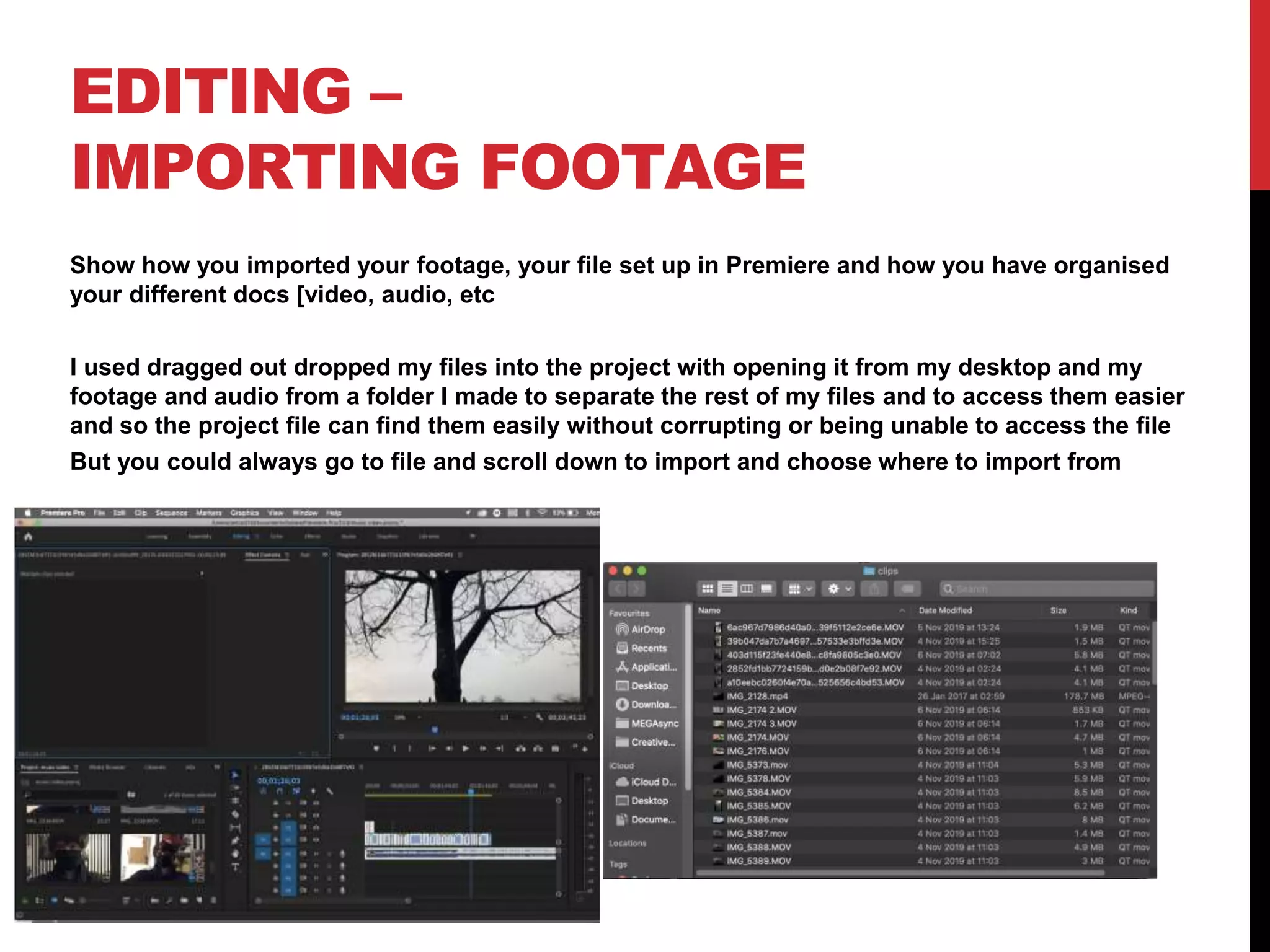Screen dimensions: 1270x952
Task: Select the Slip tool
Action: 235,827
